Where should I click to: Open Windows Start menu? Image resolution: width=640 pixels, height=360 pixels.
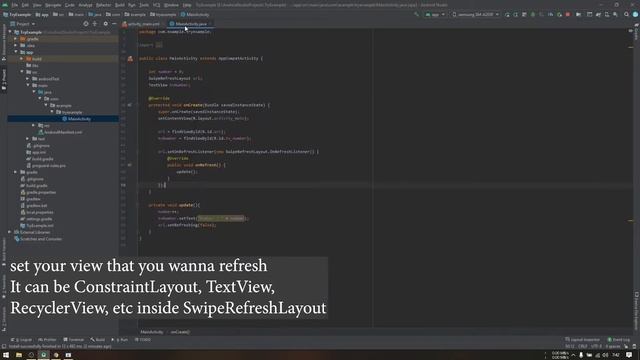click(6, 355)
